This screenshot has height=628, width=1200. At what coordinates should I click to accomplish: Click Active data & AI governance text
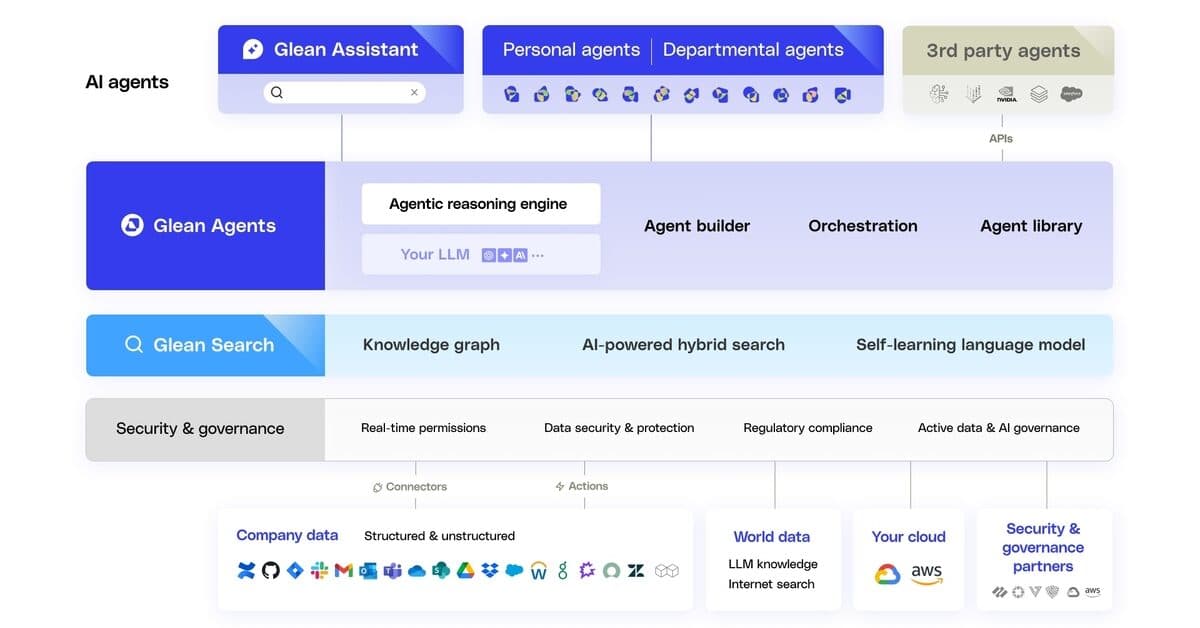999,428
